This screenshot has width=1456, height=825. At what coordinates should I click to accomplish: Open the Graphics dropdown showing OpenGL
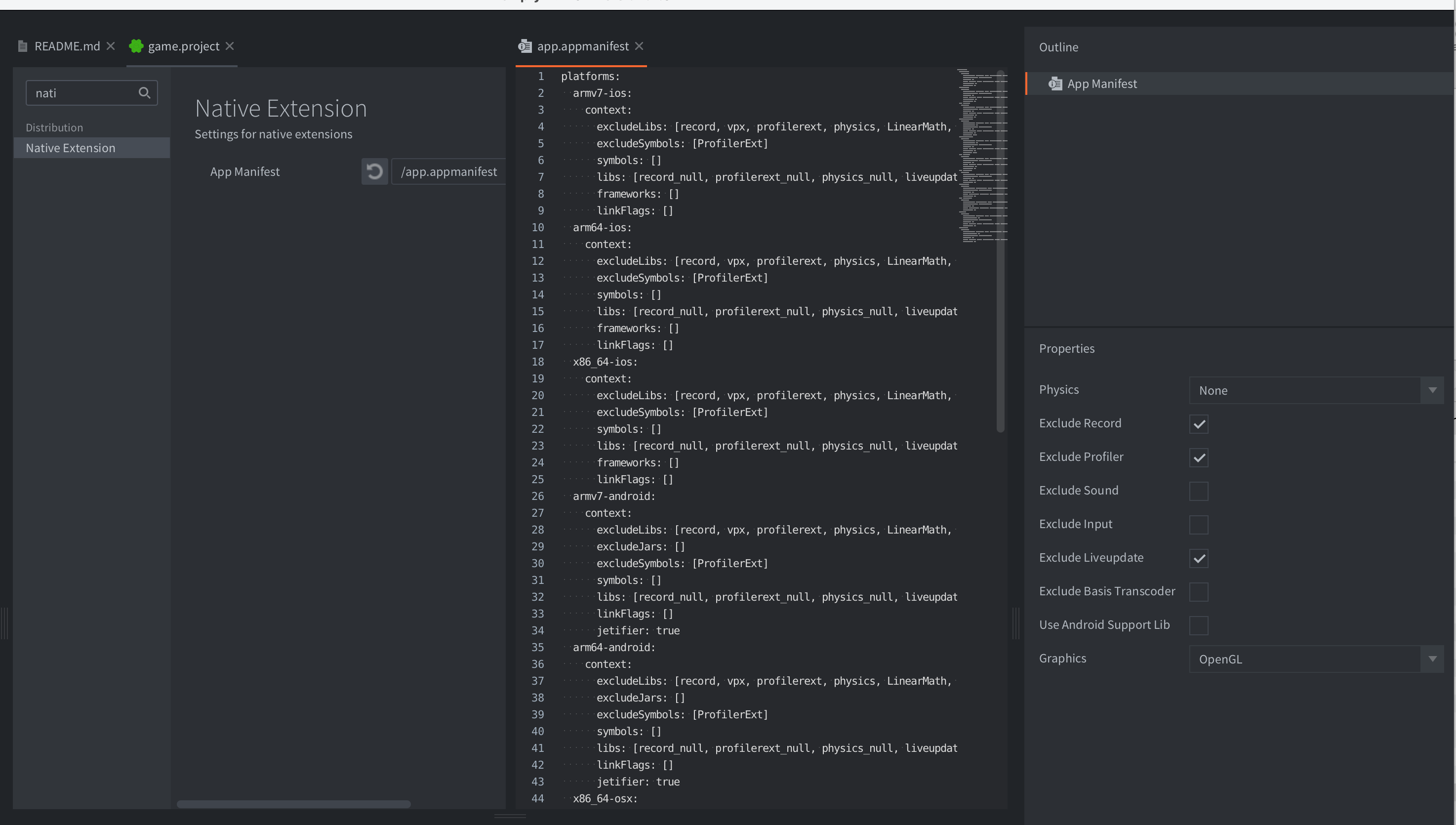(1316, 659)
